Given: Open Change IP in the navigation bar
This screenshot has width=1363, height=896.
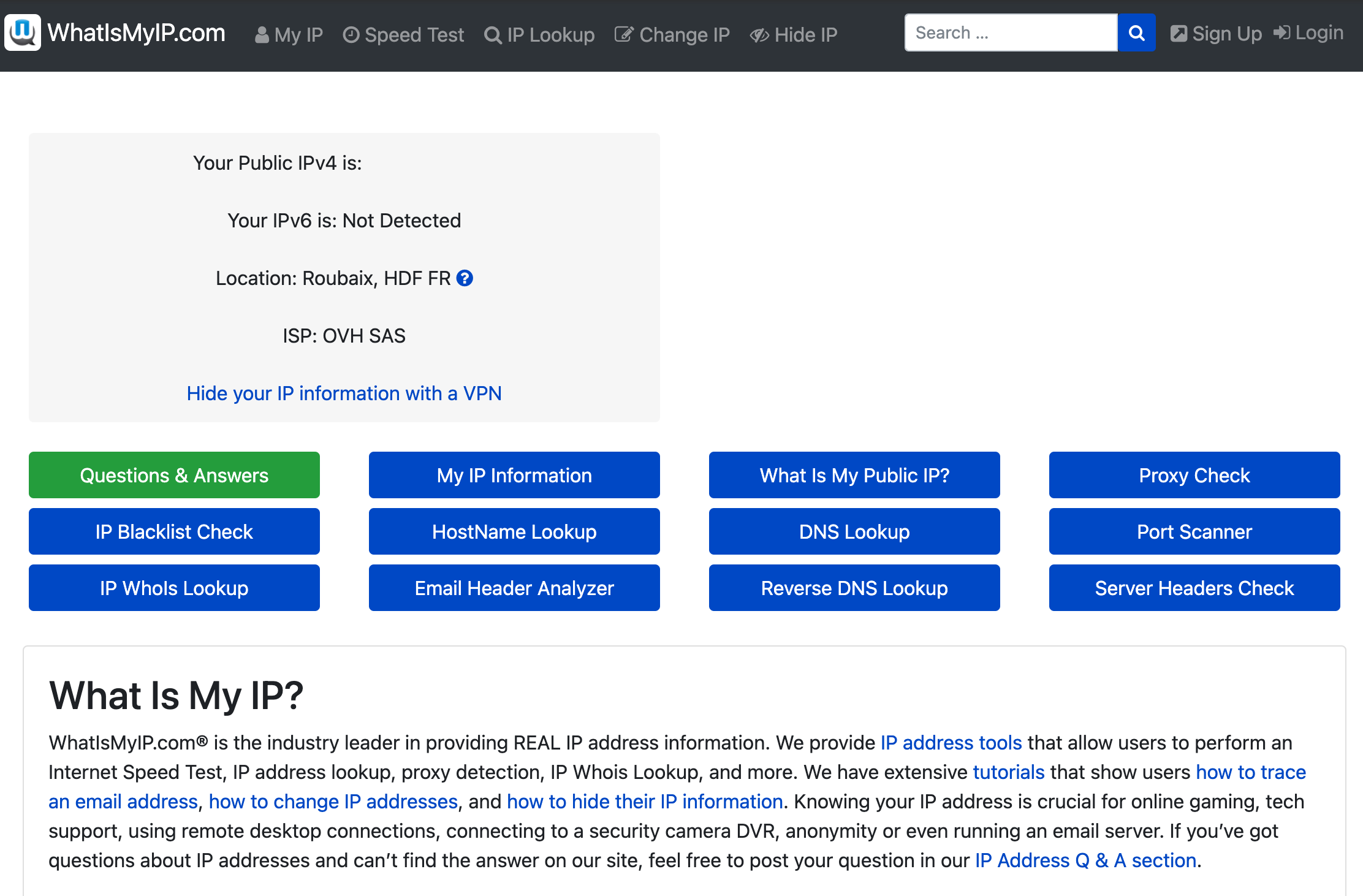Looking at the screenshot, I should click(672, 35).
